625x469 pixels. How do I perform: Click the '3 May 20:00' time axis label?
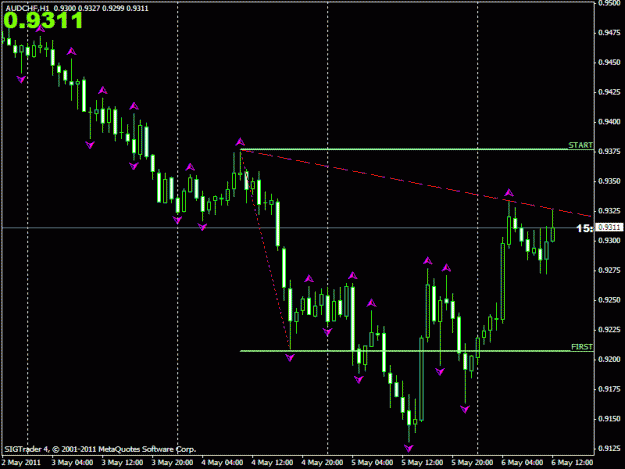pos(172,463)
